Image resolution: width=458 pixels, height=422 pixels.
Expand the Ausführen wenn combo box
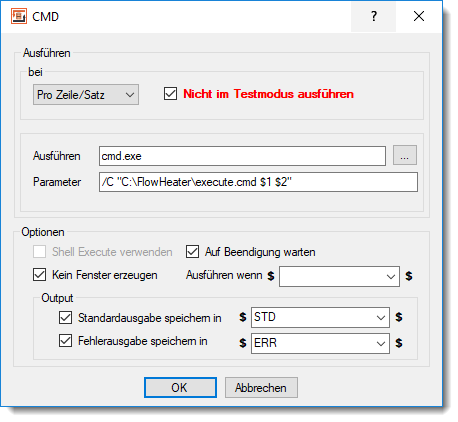pyautogui.click(x=339, y=276)
